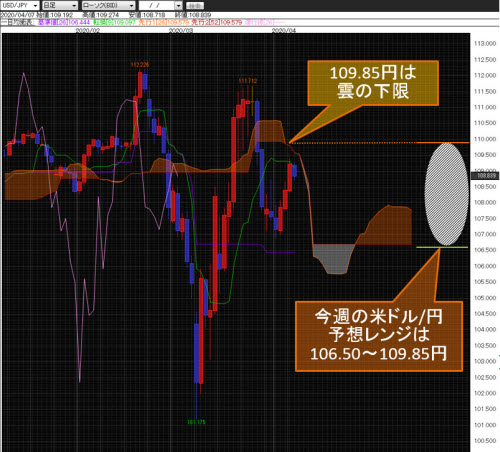Click the 113.000 price axis label
This screenshot has width=500, height=452.
click(485, 43)
